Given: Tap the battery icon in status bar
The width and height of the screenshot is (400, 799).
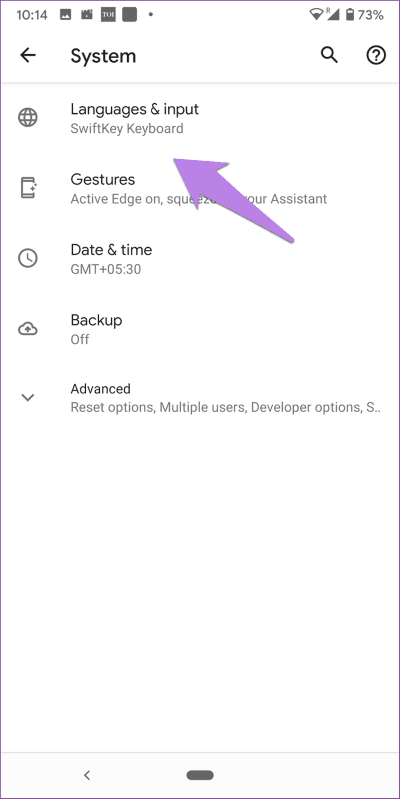Looking at the screenshot, I should click(x=350, y=15).
